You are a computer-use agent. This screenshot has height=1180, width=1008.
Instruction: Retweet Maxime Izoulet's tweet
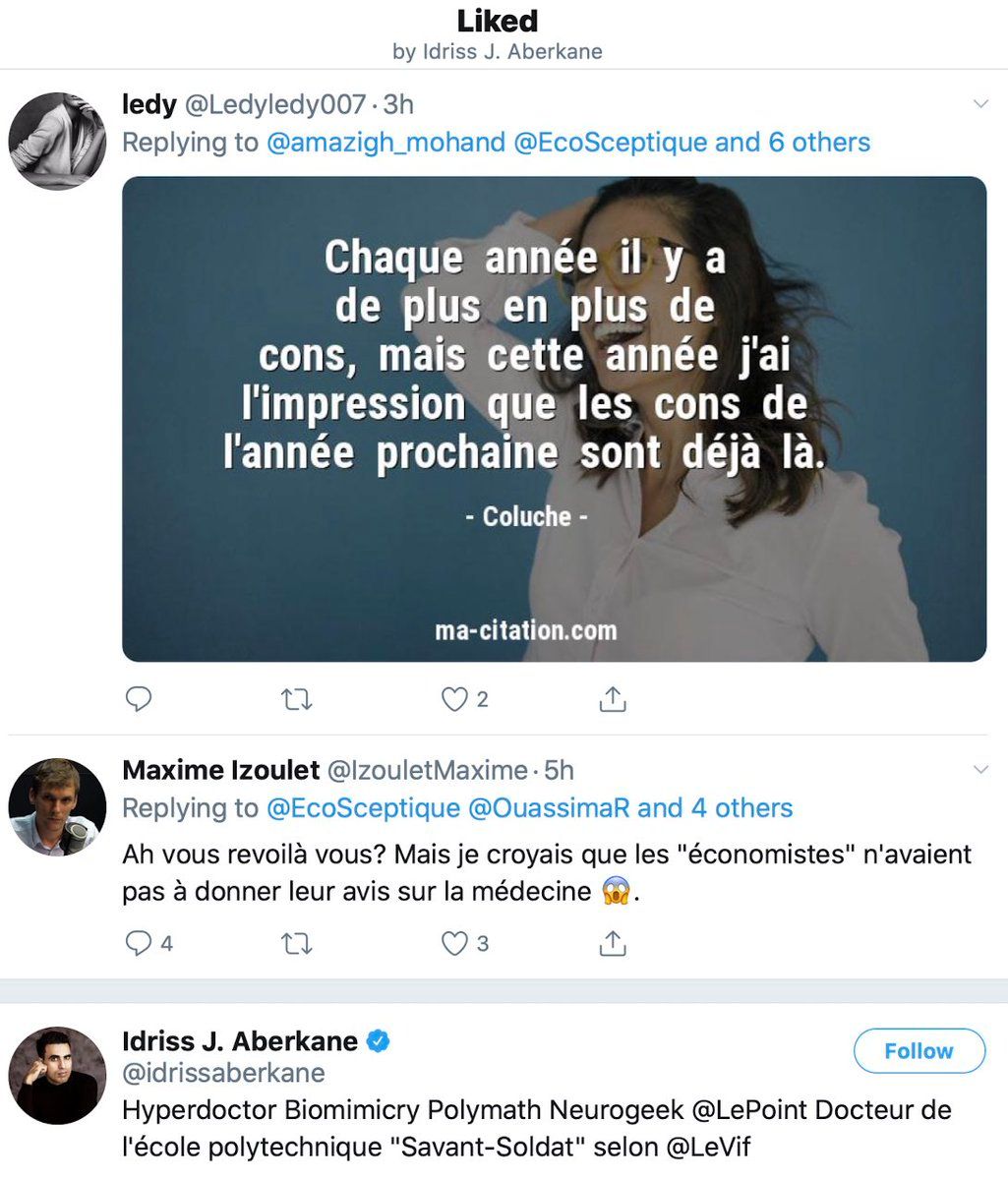tap(296, 944)
